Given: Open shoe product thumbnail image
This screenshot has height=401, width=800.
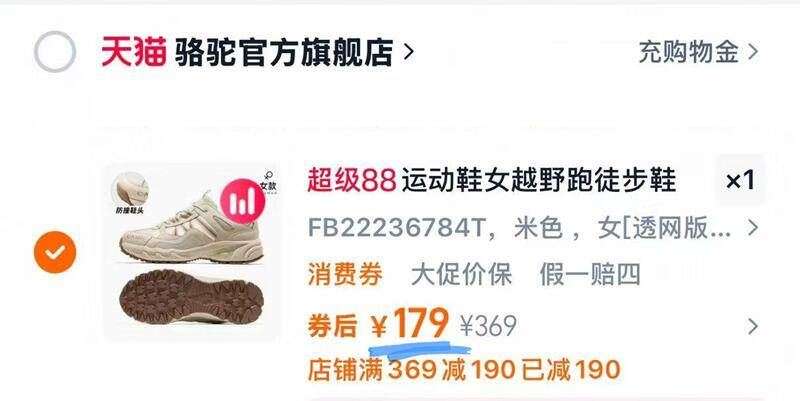Looking at the screenshot, I should tap(192, 251).
